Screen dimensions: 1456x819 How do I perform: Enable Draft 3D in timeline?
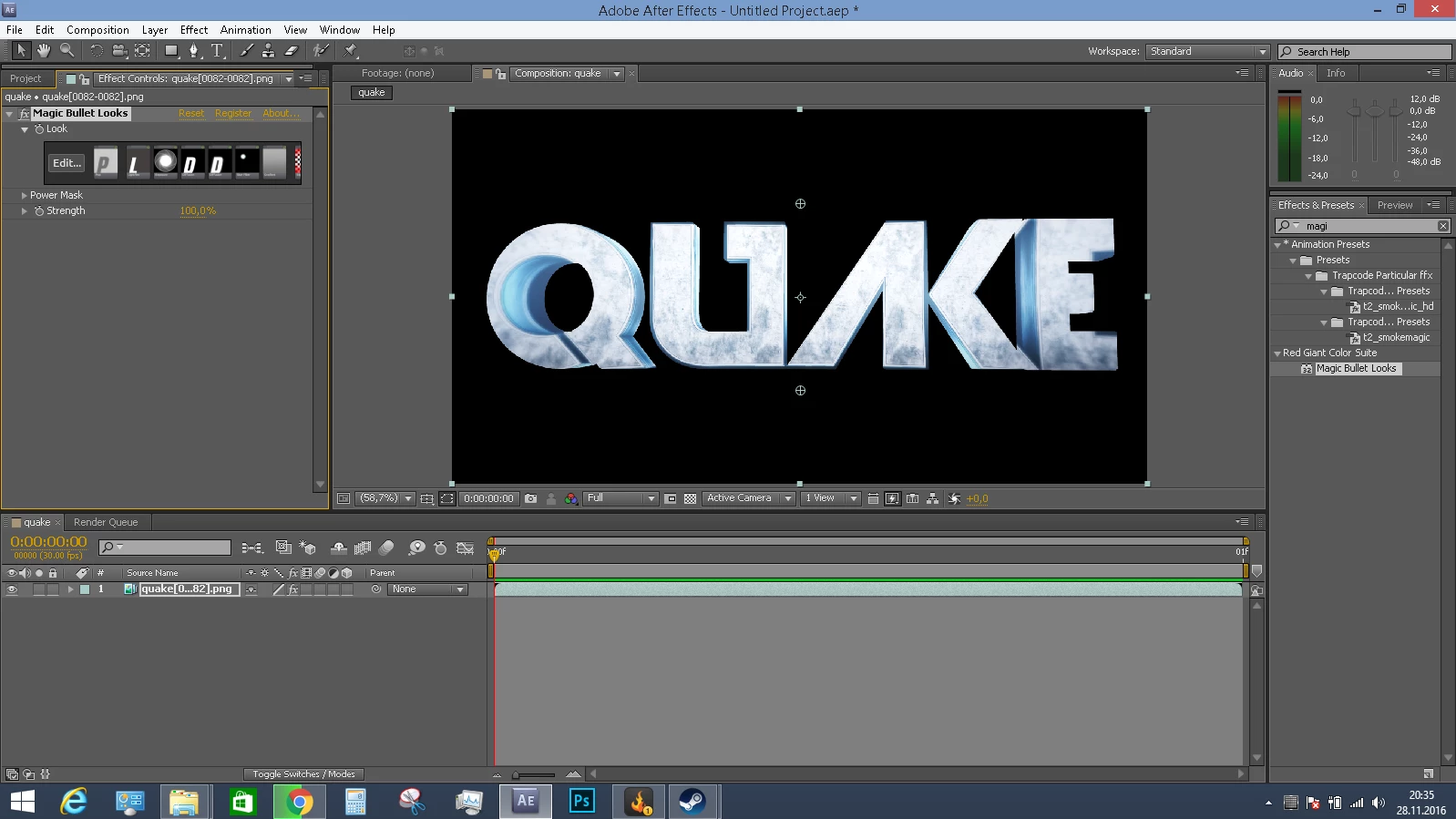(x=308, y=548)
